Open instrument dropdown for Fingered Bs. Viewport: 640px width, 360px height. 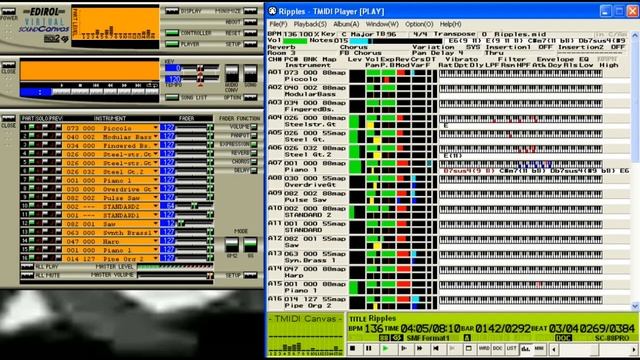(156, 145)
